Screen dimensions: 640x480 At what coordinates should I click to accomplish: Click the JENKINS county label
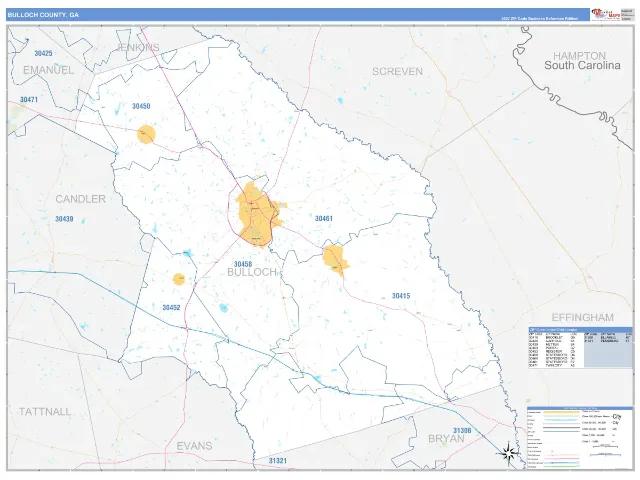tap(138, 47)
